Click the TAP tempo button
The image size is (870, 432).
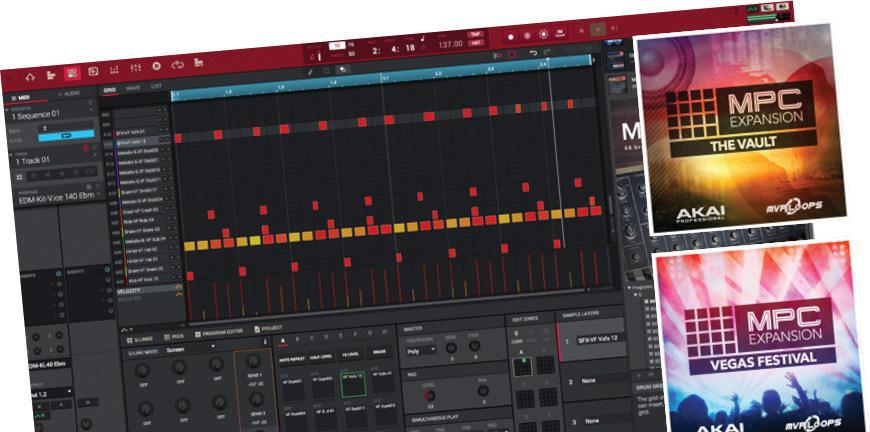[x=475, y=34]
